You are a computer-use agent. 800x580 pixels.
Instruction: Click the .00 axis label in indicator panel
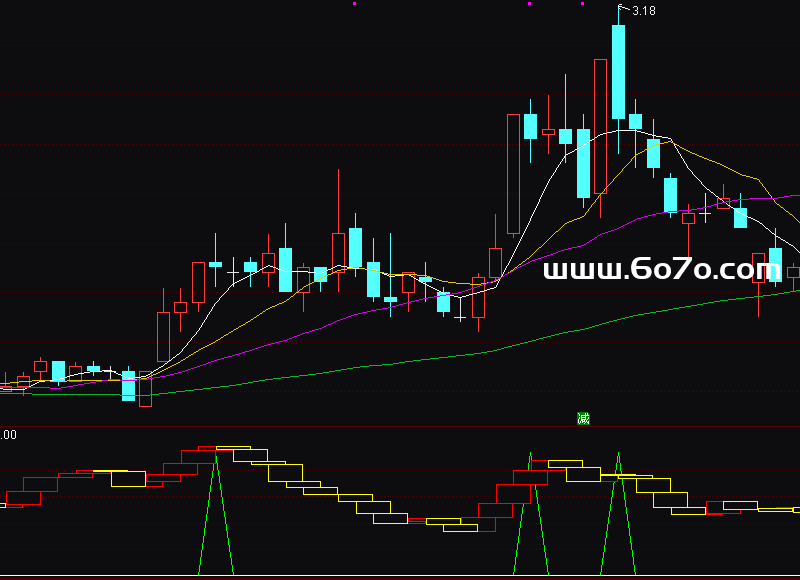click(x=8, y=435)
